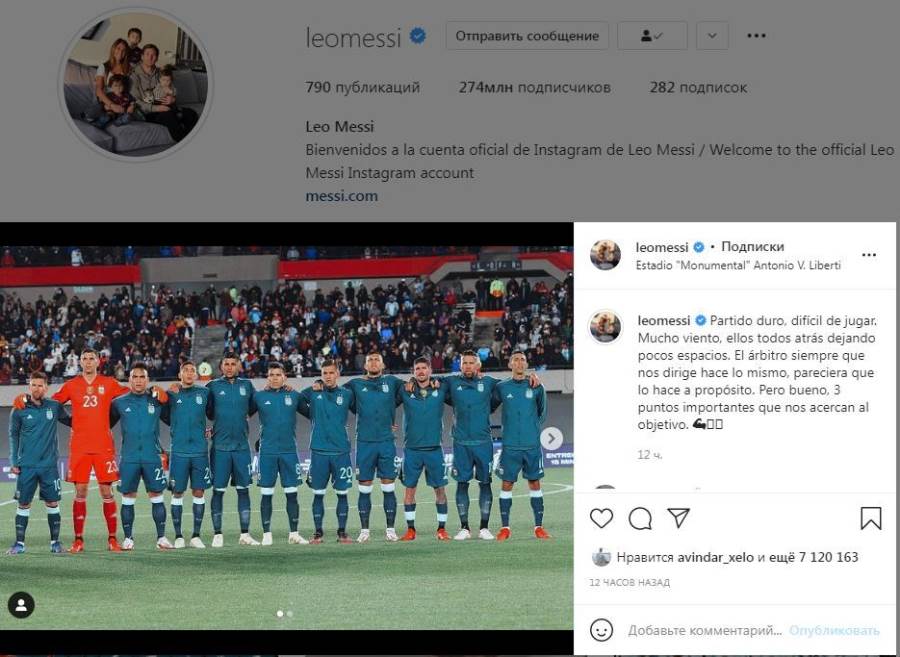Toggle following status with person-check button
The width and height of the screenshot is (900, 657).
(x=652, y=36)
